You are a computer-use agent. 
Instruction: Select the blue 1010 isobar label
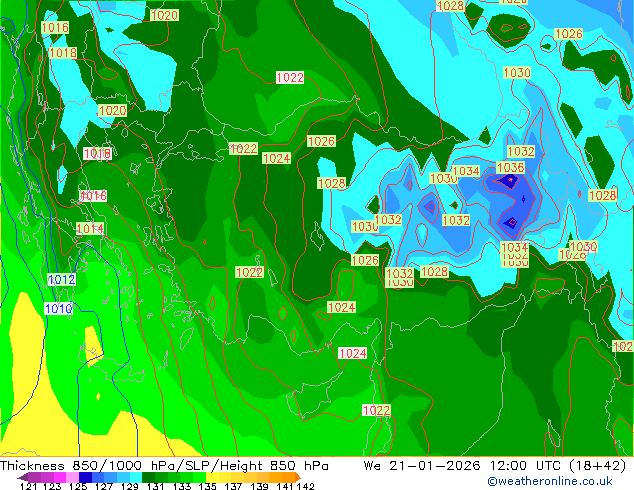click(x=58, y=309)
